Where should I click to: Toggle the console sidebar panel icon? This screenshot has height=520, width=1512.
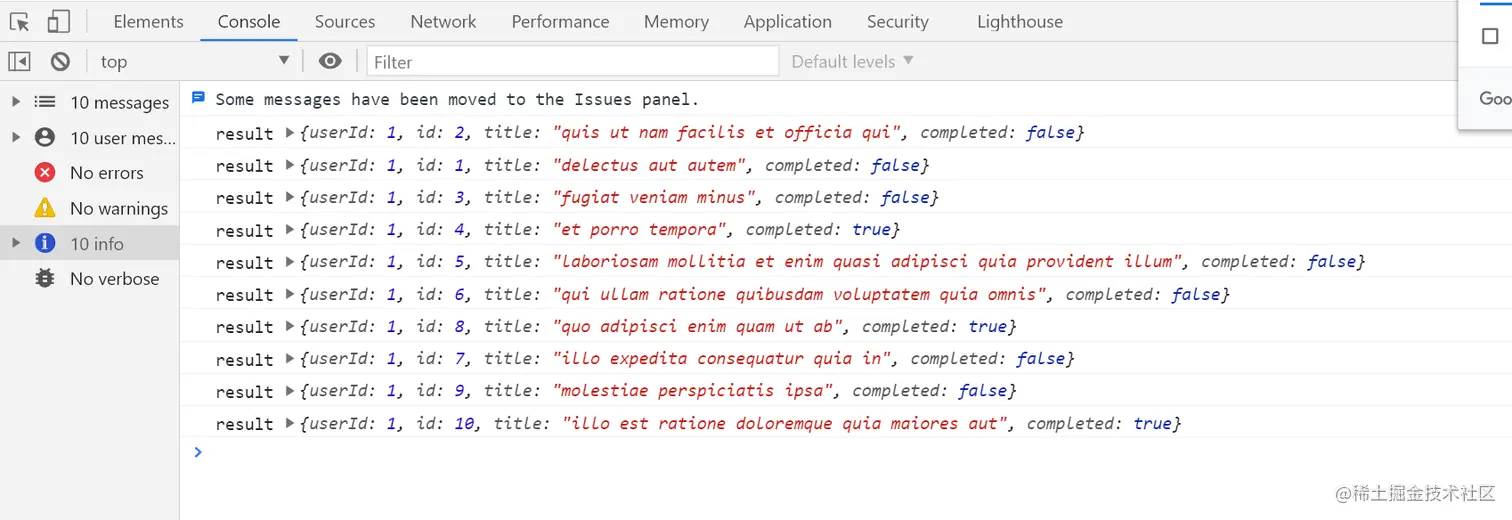point(19,62)
